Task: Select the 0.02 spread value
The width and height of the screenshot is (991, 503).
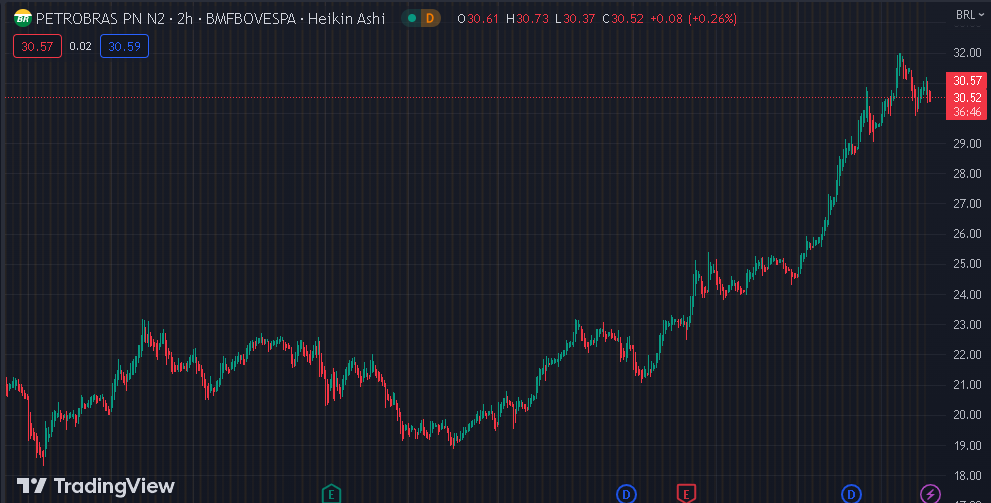Action: [80, 46]
